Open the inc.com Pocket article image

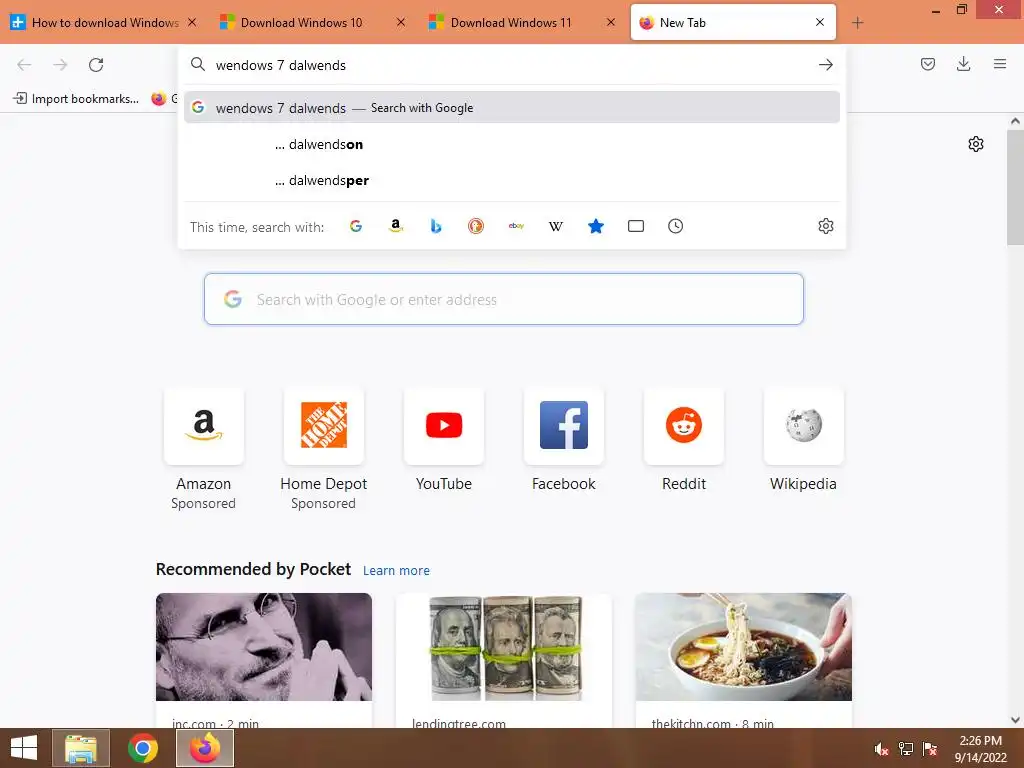[264, 647]
